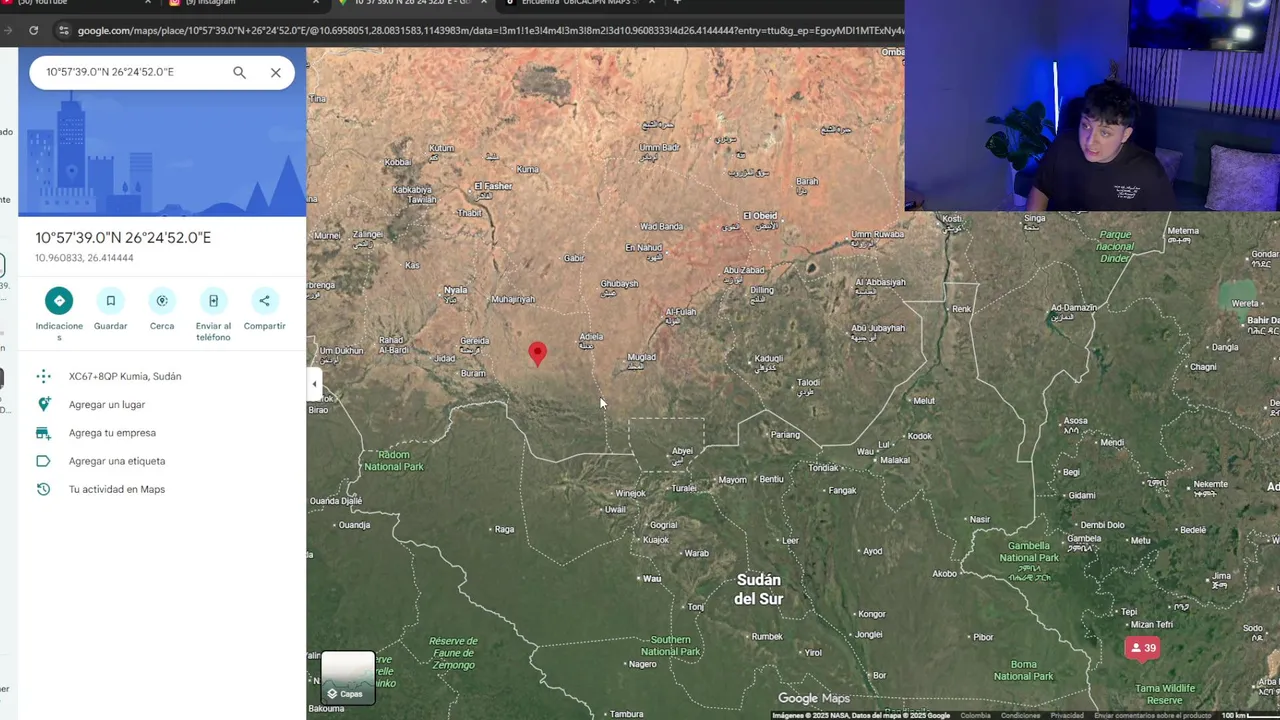Click the Condiciones link in footer
Screen dimensions: 1280x720
(1021, 715)
